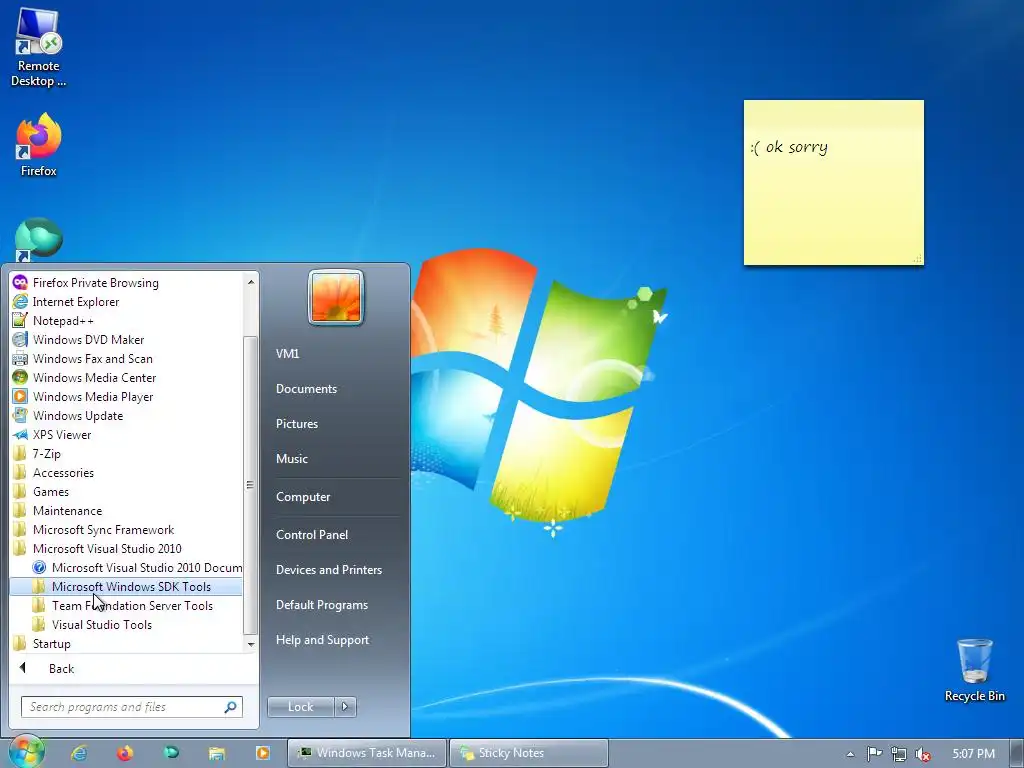Click the Firefox Private Browsing icon

coord(20,283)
